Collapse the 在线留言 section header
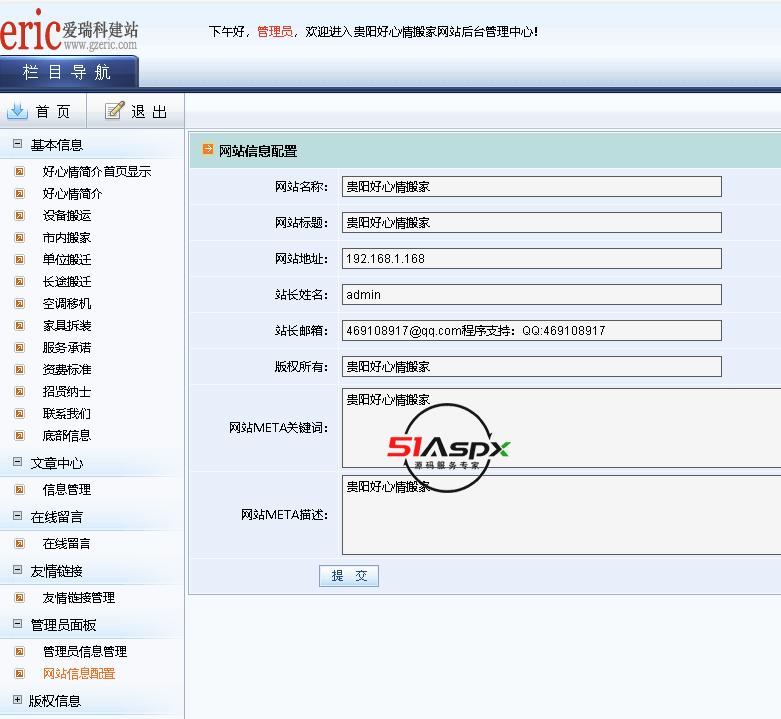 [17, 515]
